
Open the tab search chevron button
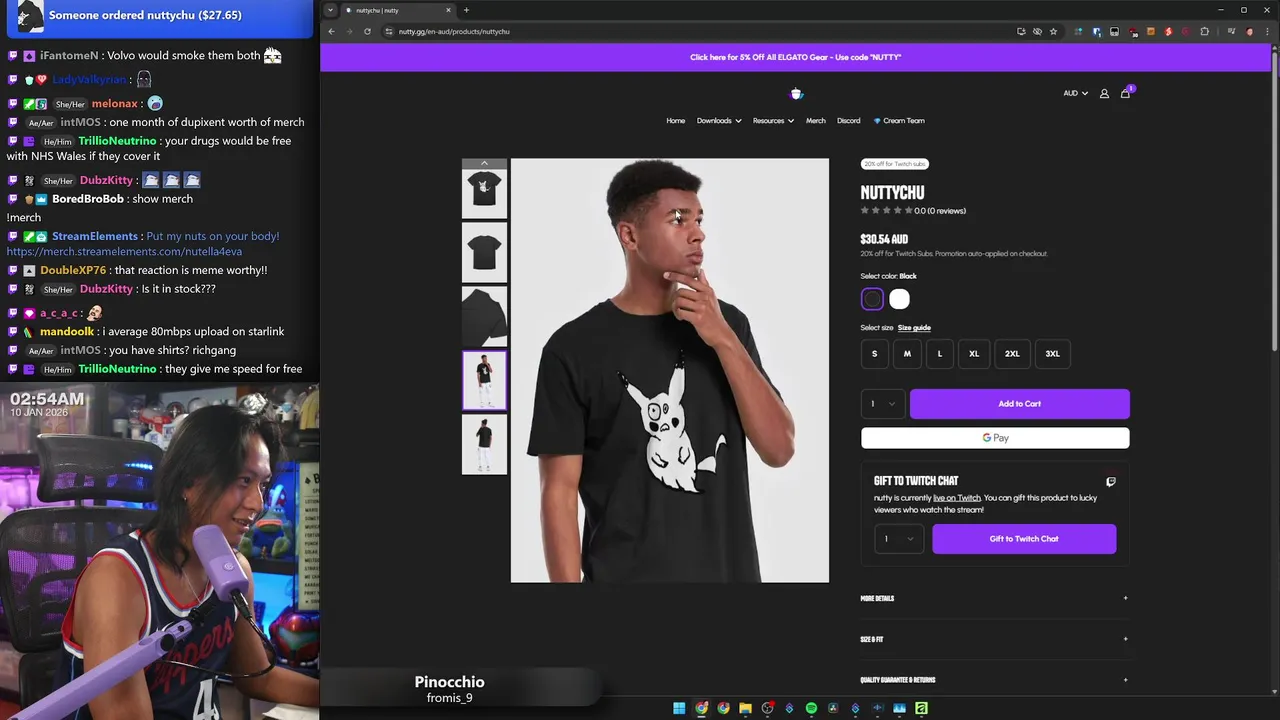tap(330, 10)
